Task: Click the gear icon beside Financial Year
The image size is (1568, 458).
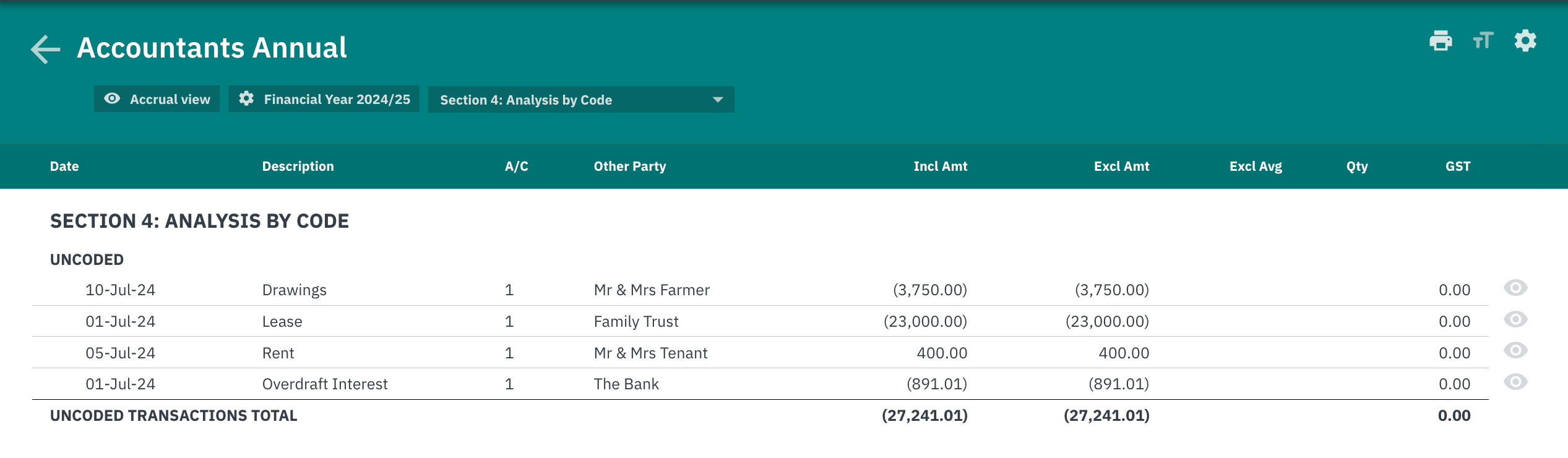Action: pyautogui.click(x=246, y=99)
